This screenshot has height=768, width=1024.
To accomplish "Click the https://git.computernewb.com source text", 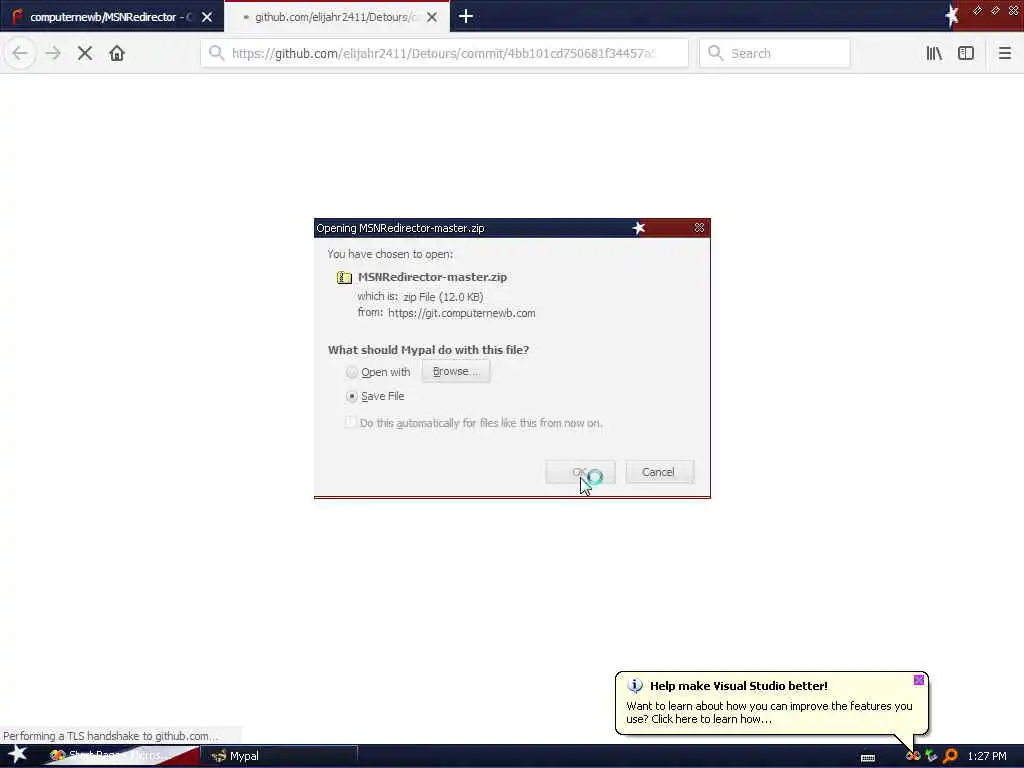I will pyautogui.click(x=462, y=313).
